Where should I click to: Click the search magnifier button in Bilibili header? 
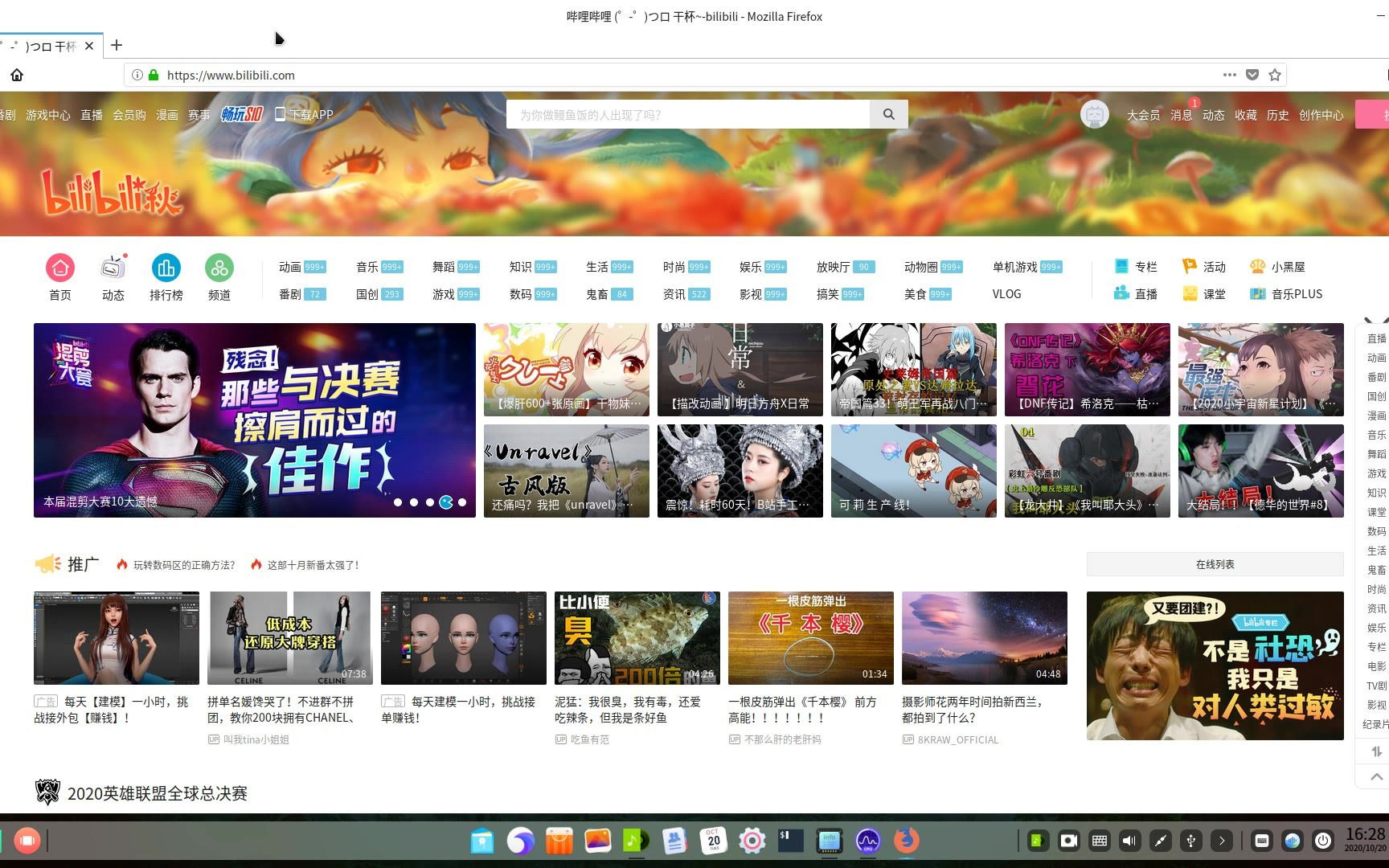tap(888, 114)
